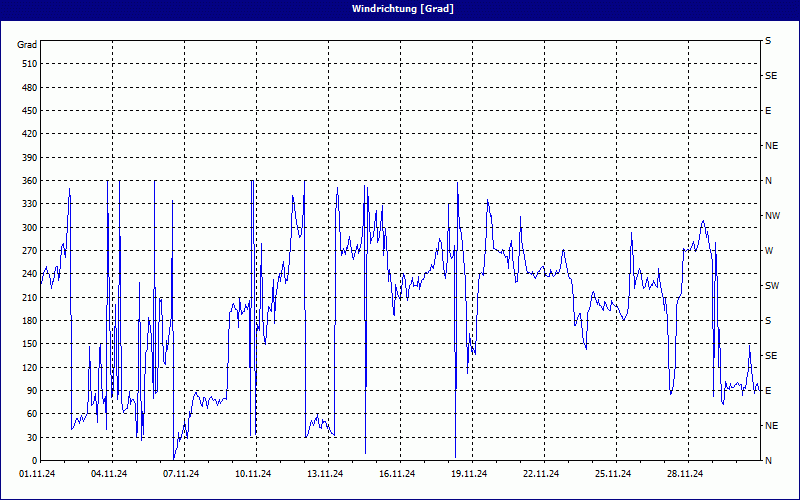Viewport: 800px width, 500px height.
Task: Select the 'Grad' axis unit label
Action: 27,45
